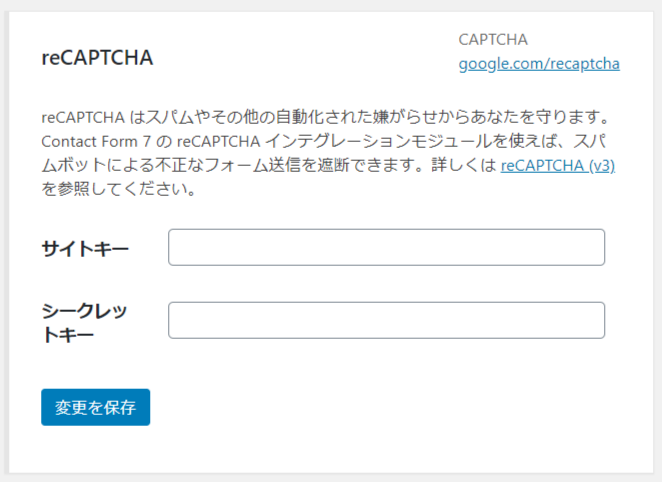Open the google.com/recaptcha link
Screen dimensions: 662x482
[539, 64]
